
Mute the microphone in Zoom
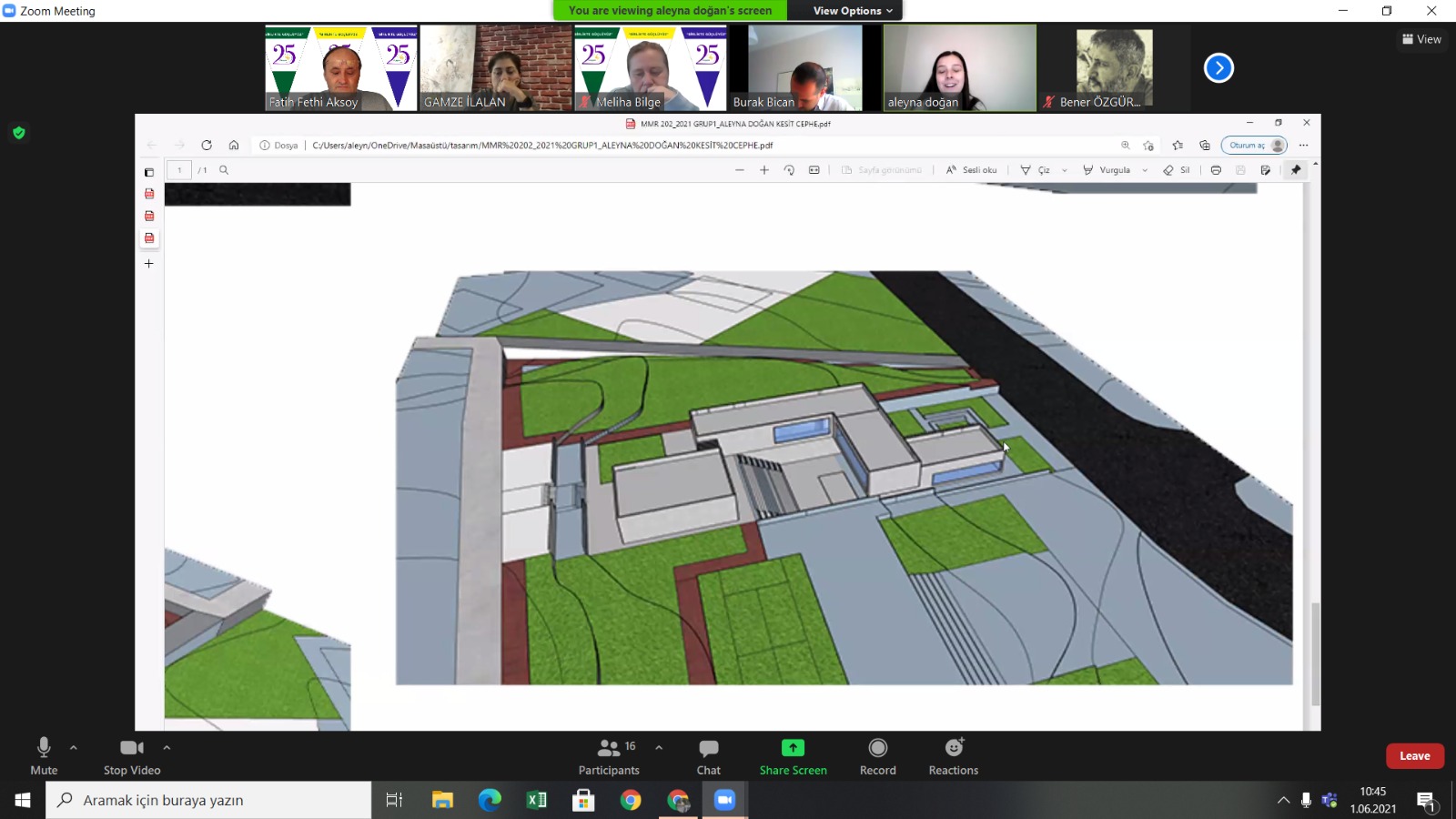click(44, 755)
